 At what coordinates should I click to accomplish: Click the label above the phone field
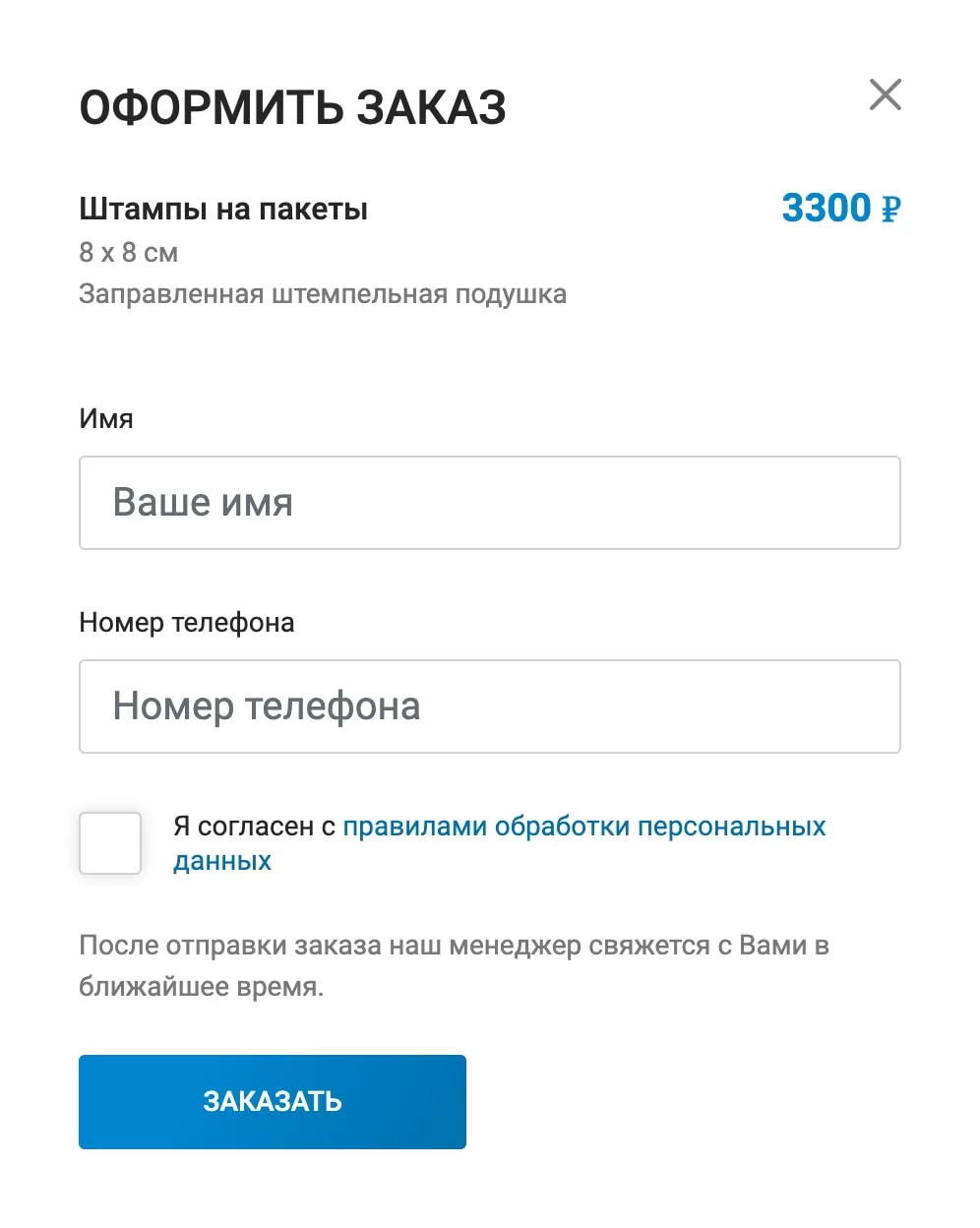pos(186,623)
